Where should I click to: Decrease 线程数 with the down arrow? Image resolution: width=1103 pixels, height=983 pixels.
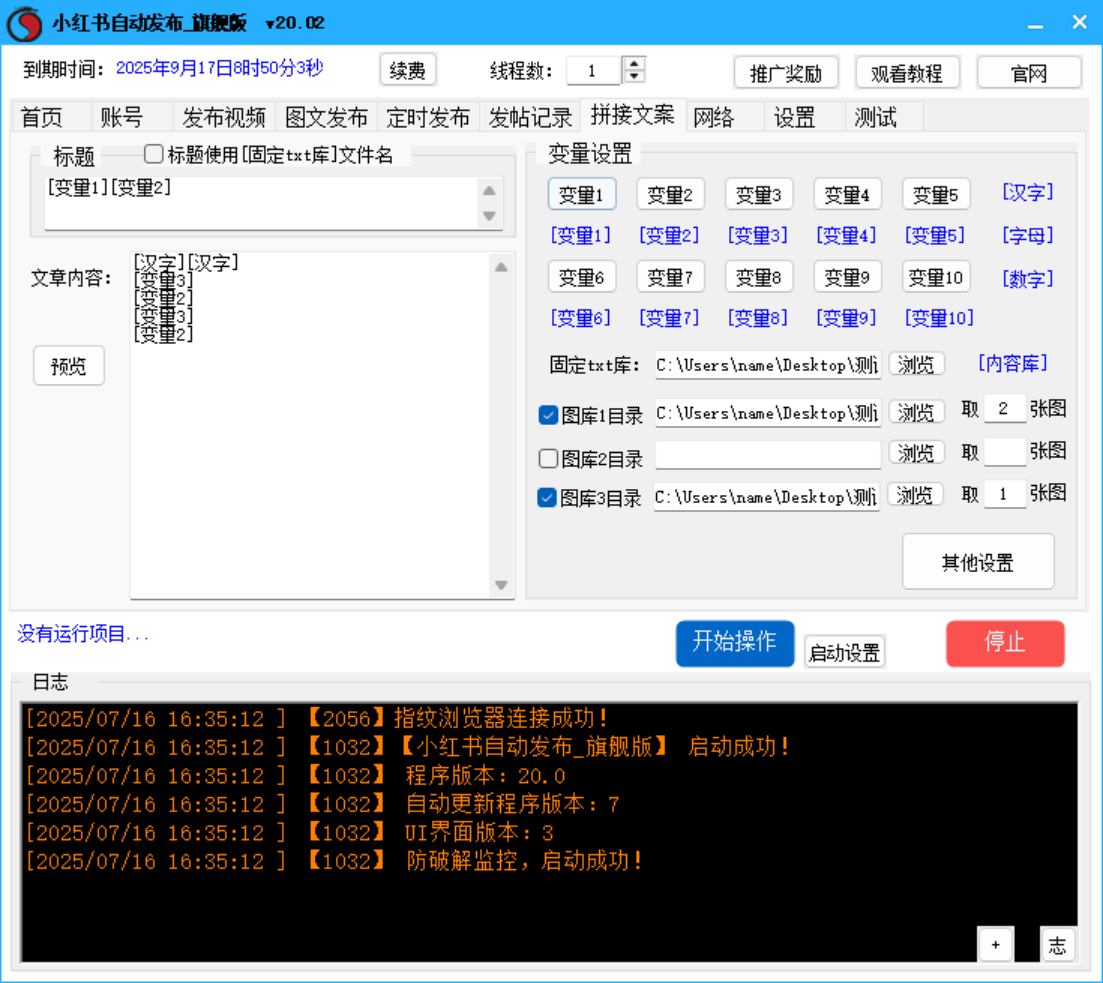(634, 77)
